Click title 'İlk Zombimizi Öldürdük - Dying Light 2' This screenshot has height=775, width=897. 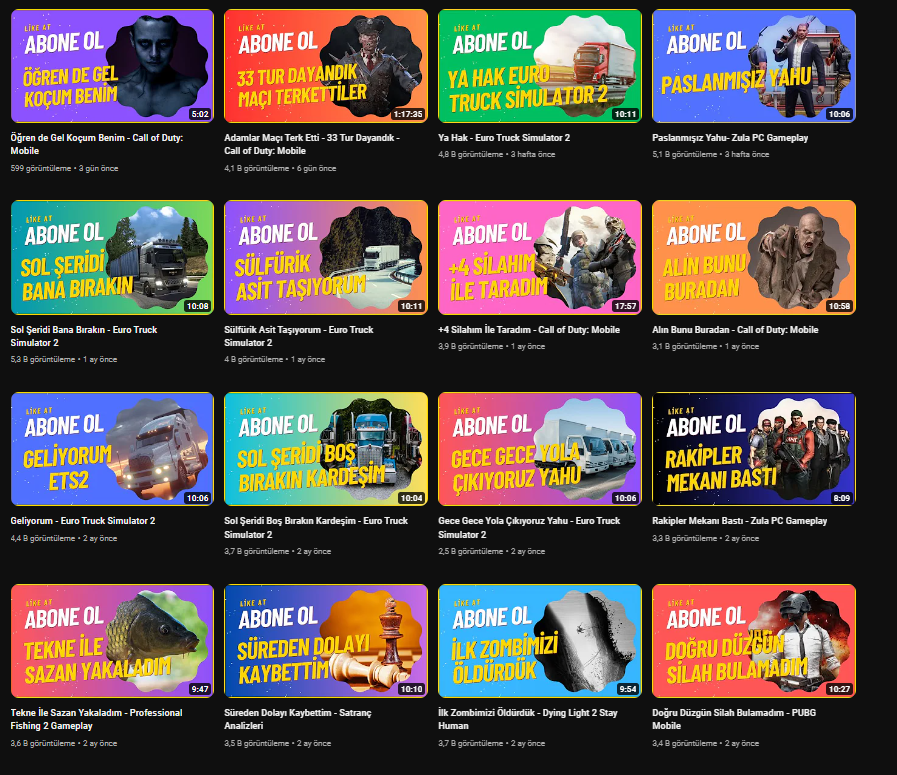click(527, 719)
